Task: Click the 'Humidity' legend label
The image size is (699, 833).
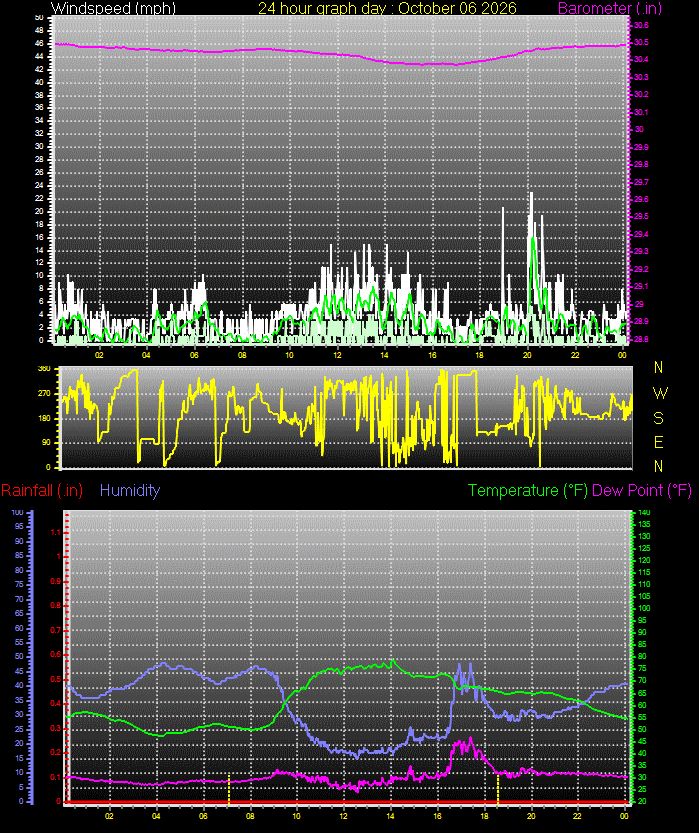Action: tap(130, 490)
